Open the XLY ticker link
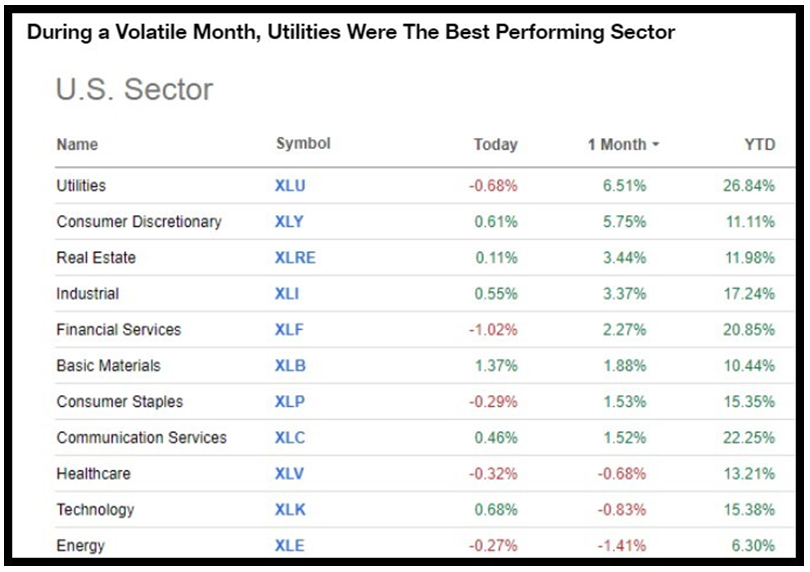This screenshot has height=572, width=810. tap(290, 222)
